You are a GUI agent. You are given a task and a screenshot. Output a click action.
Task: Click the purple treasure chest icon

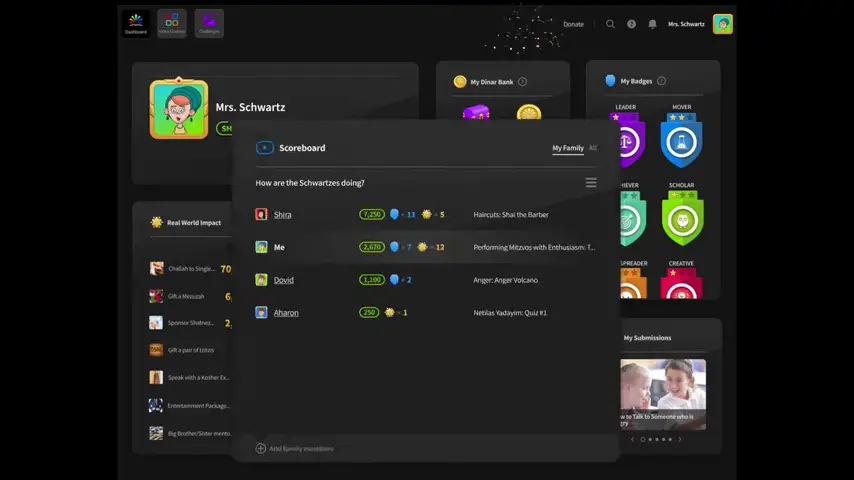click(476, 112)
